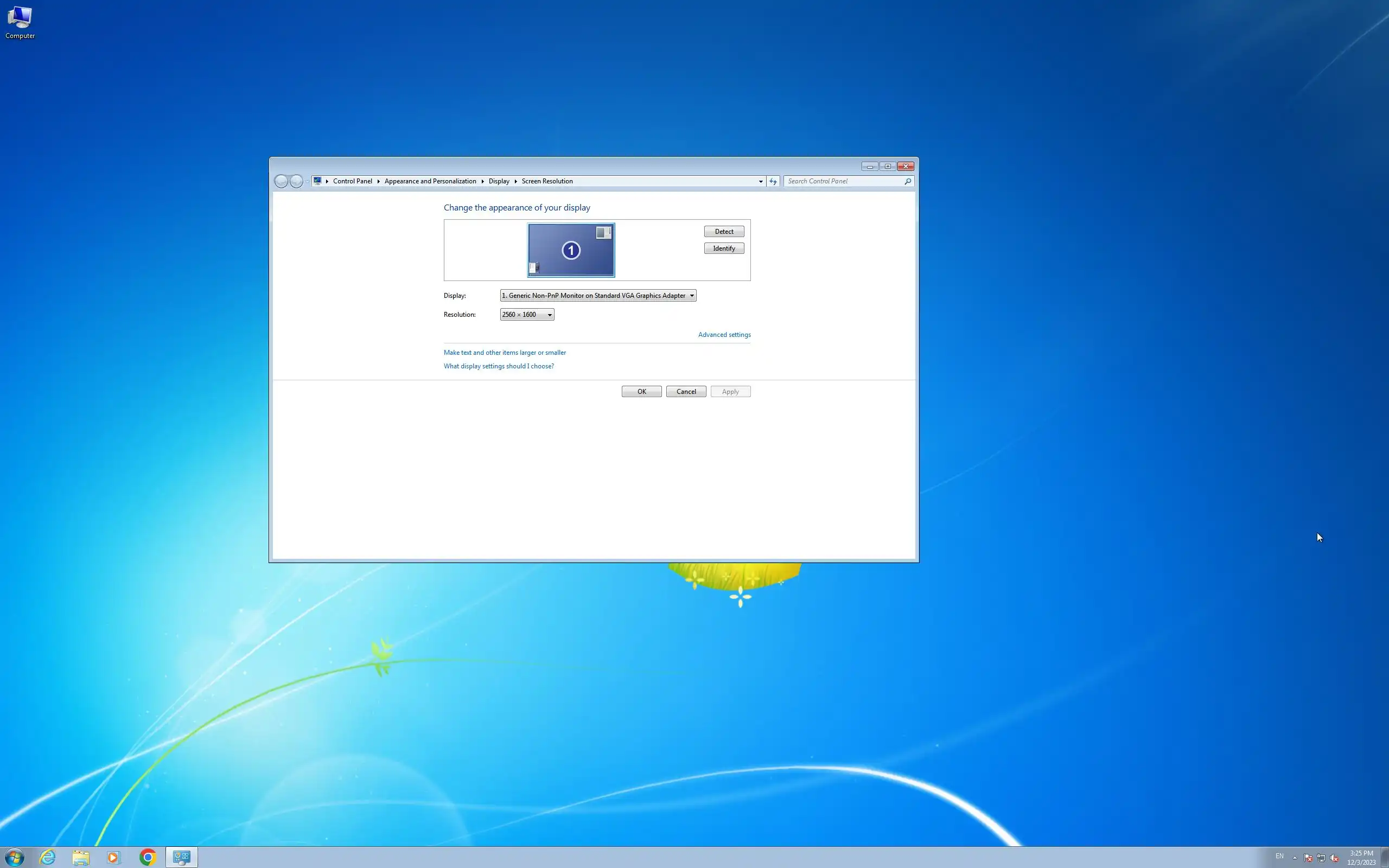
Task: Open Internet Explorer from taskbar
Action: [x=48, y=858]
